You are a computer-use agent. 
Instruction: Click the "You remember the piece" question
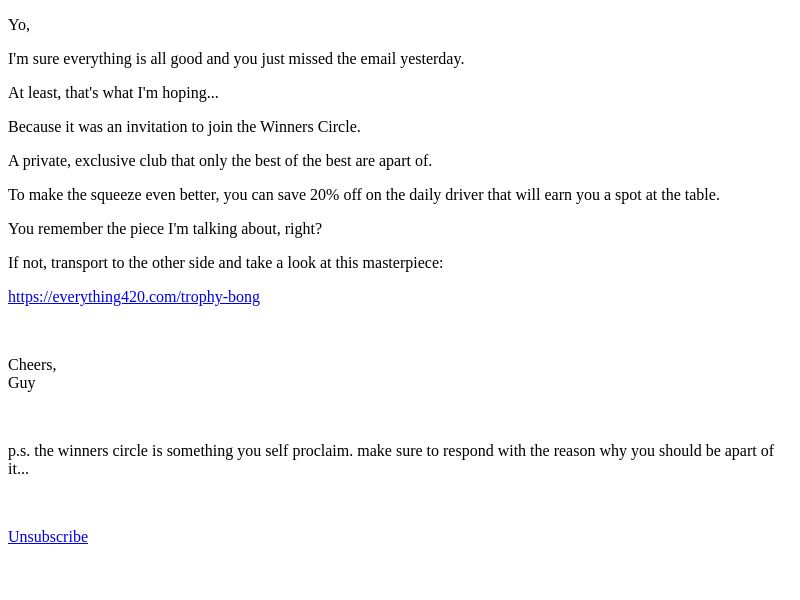[165, 229]
